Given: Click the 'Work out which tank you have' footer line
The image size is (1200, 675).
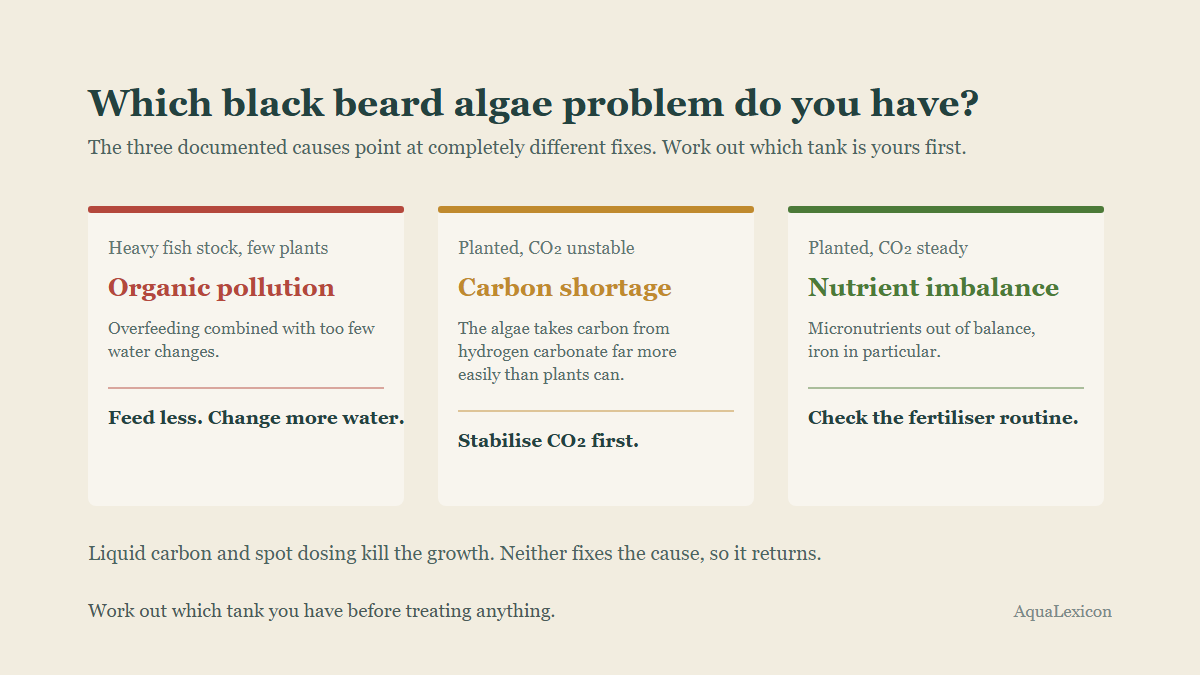Looking at the screenshot, I should [x=321, y=611].
